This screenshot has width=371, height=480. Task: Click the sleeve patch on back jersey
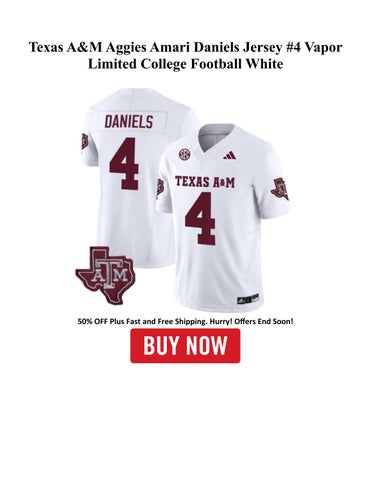pos(85,141)
